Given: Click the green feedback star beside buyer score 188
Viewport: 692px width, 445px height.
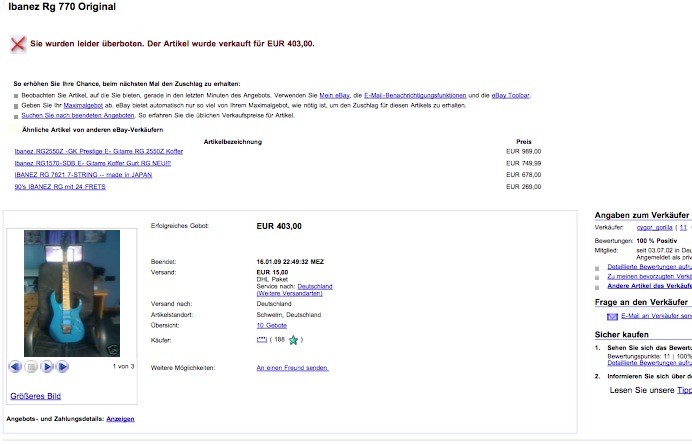Looking at the screenshot, I should (293, 340).
